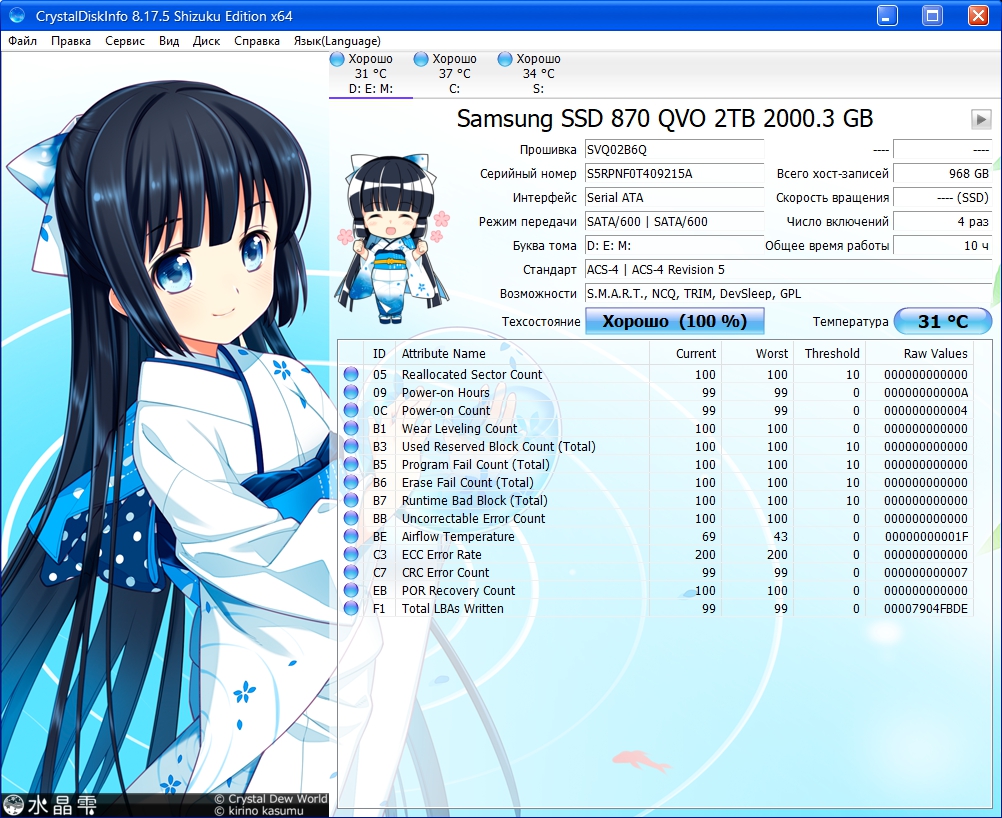This screenshot has width=1002, height=818.
Task: Select the POR Recovery Count attribute name
Action: pos(458,590)
